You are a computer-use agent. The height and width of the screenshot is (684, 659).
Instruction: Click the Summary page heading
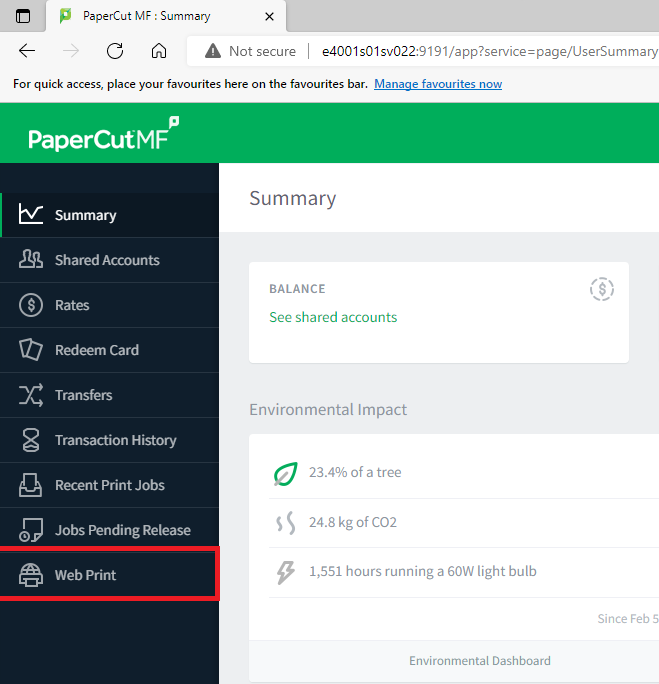[293, 198]
